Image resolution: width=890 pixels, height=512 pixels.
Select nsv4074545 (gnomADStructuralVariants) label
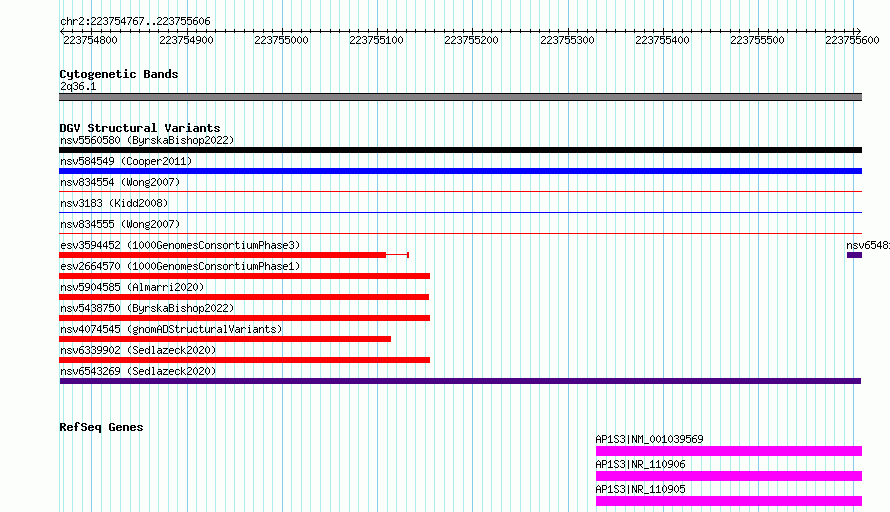(171, 329)
